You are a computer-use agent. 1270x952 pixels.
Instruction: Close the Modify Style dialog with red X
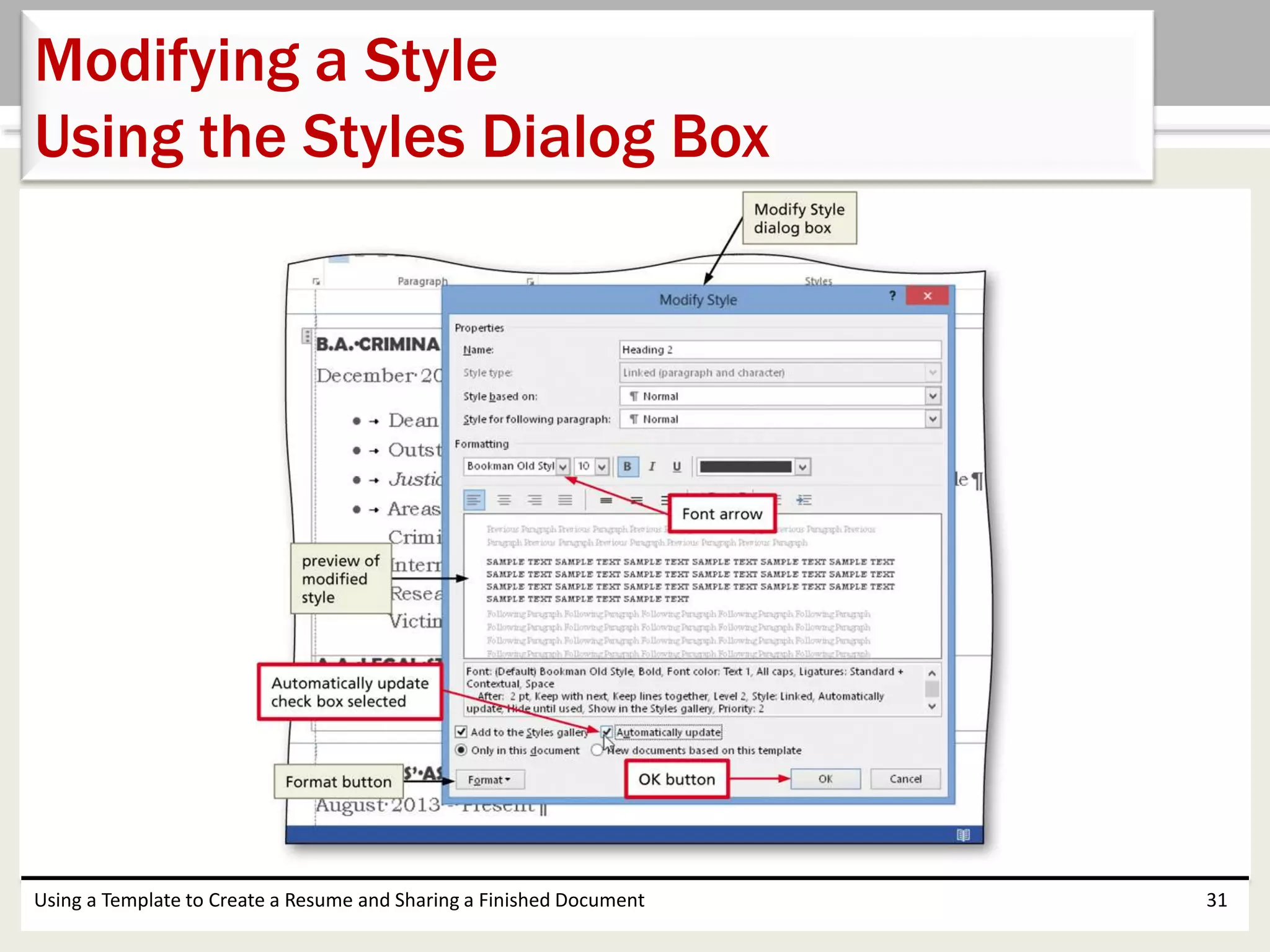tap(927, 296)
